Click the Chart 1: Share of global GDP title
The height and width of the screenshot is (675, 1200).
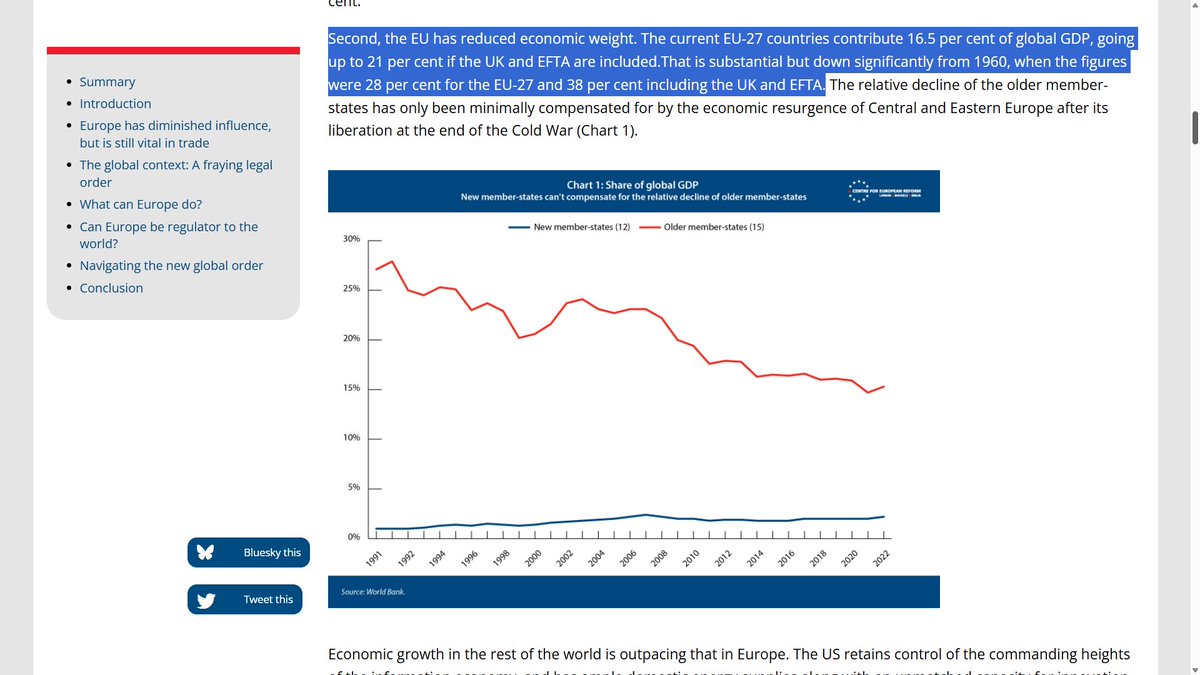pyautogui.click(x=633, y=185)
